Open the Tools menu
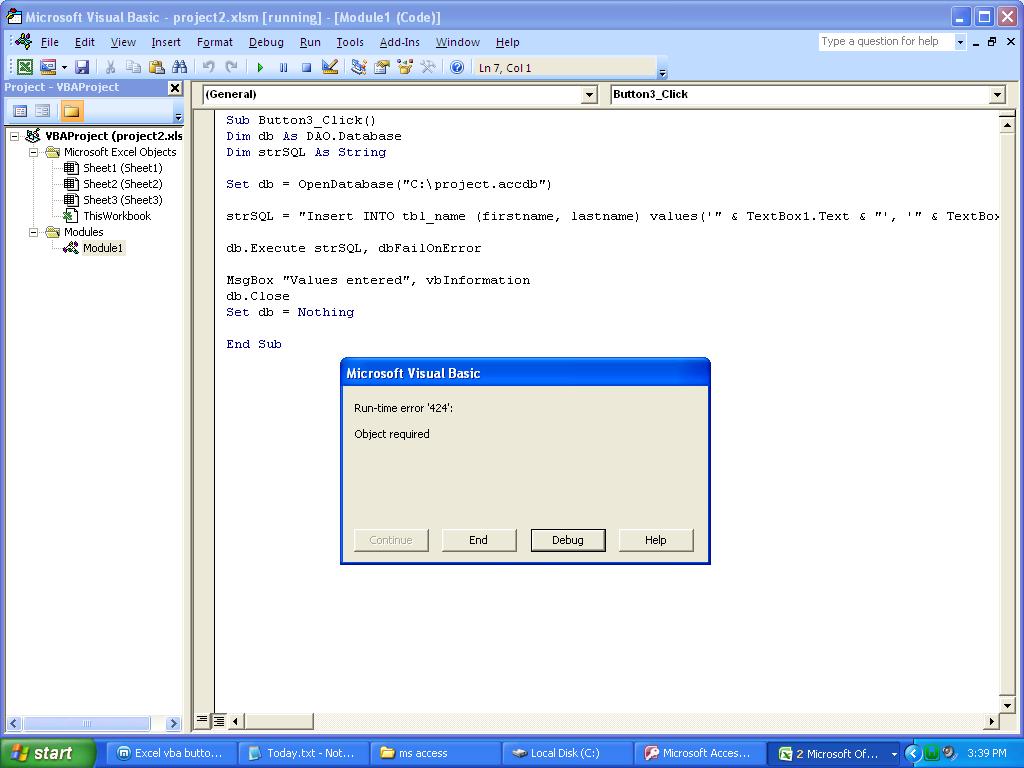This screenshot has width=1024, height=768. coord(350,42)
